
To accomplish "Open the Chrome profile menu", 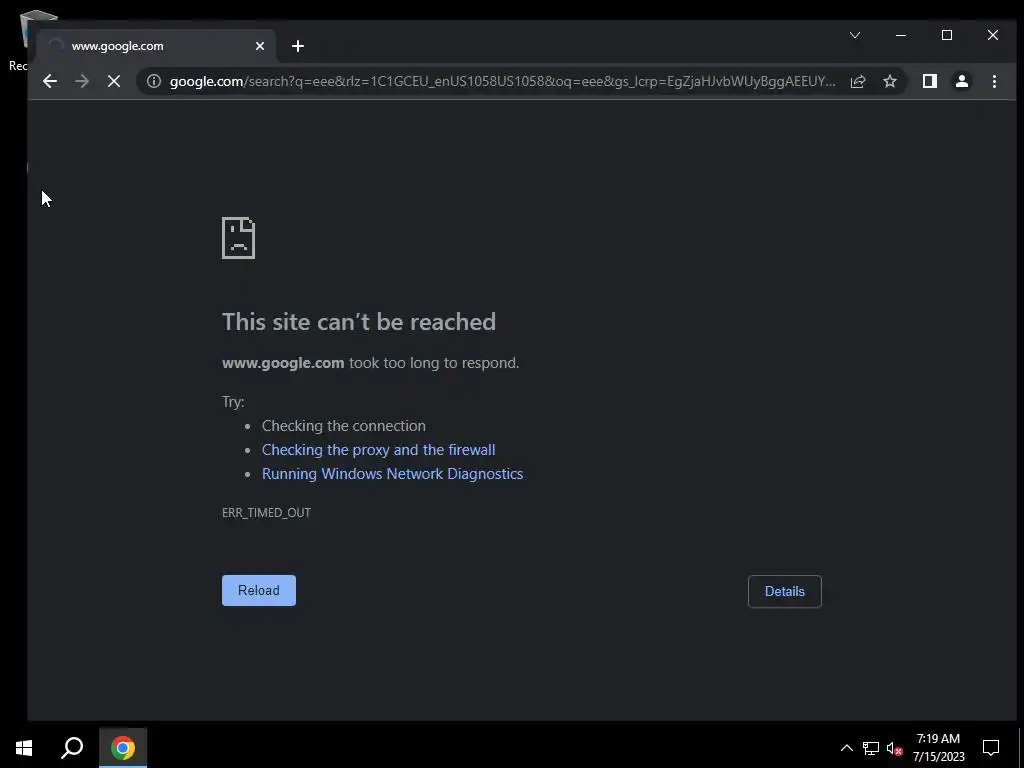I will 961,81.
